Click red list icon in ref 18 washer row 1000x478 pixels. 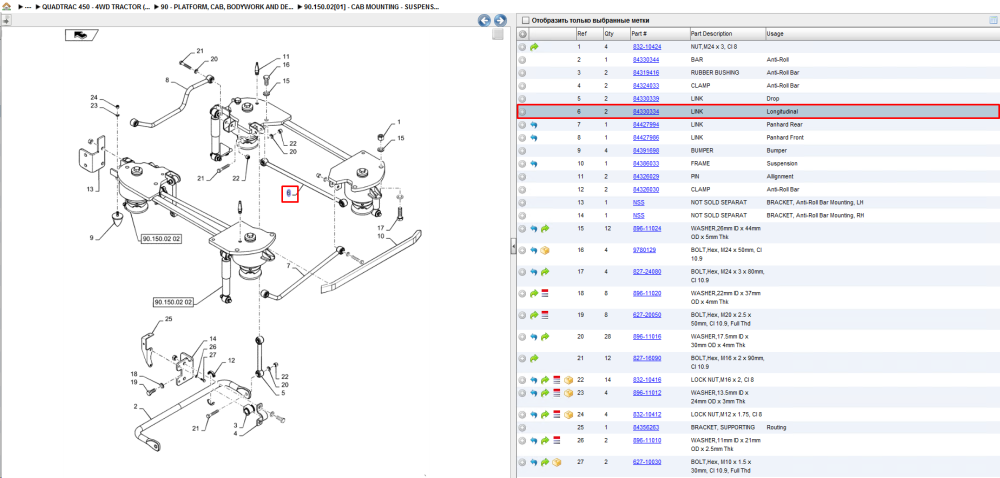pos(545,293)
